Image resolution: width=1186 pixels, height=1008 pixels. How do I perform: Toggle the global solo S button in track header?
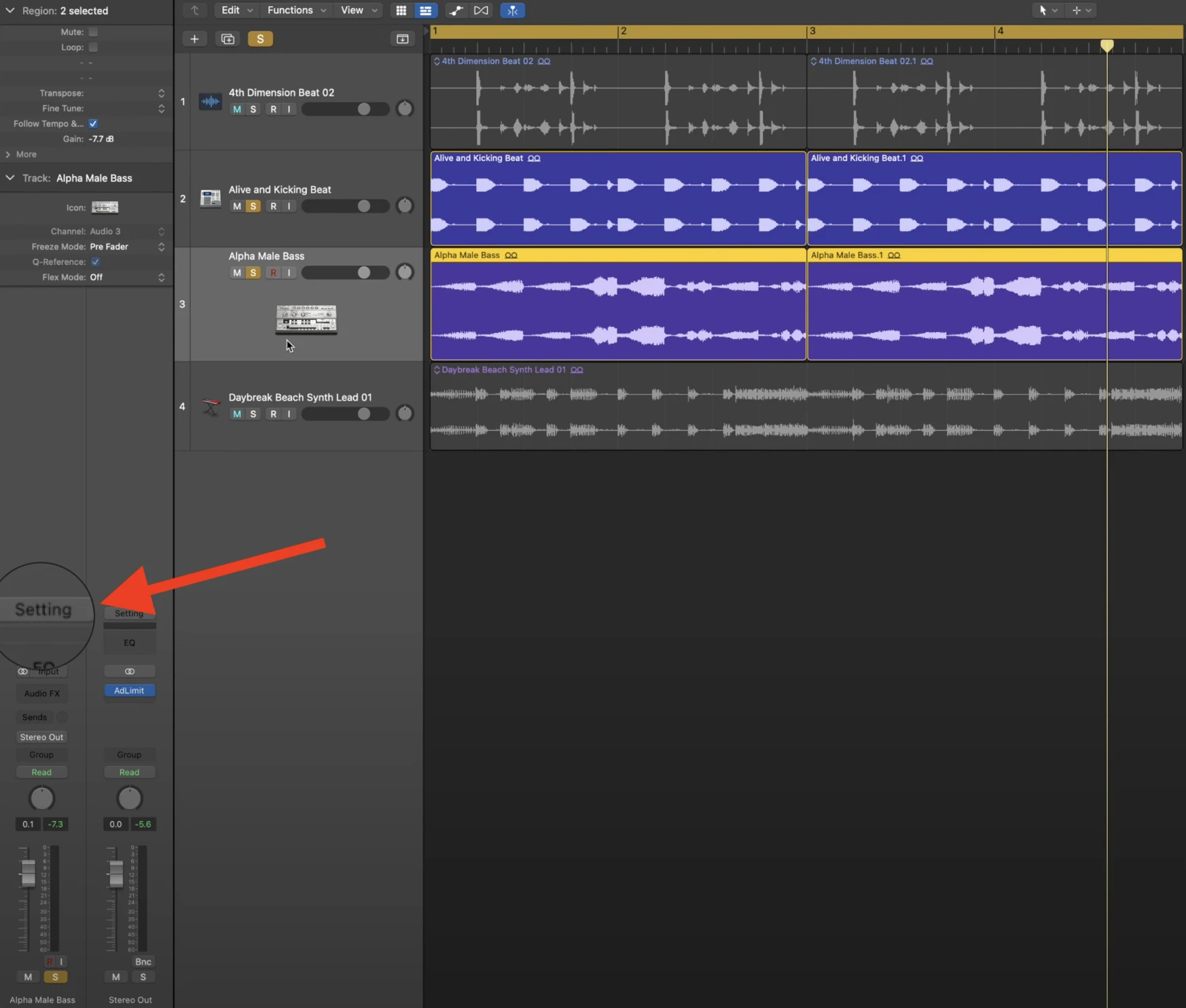(x=259, y=39)
